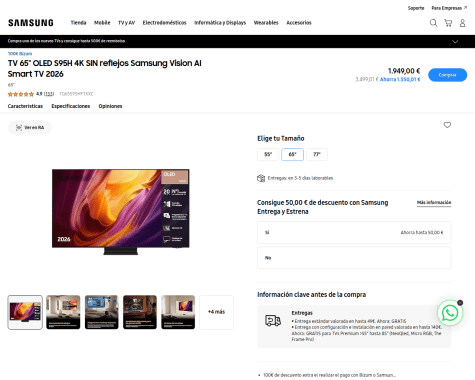The height and width of the screenshot is (380, 475).
Task: Click the promo banner text about 500€ reembolso
Action: click(66, 41)
